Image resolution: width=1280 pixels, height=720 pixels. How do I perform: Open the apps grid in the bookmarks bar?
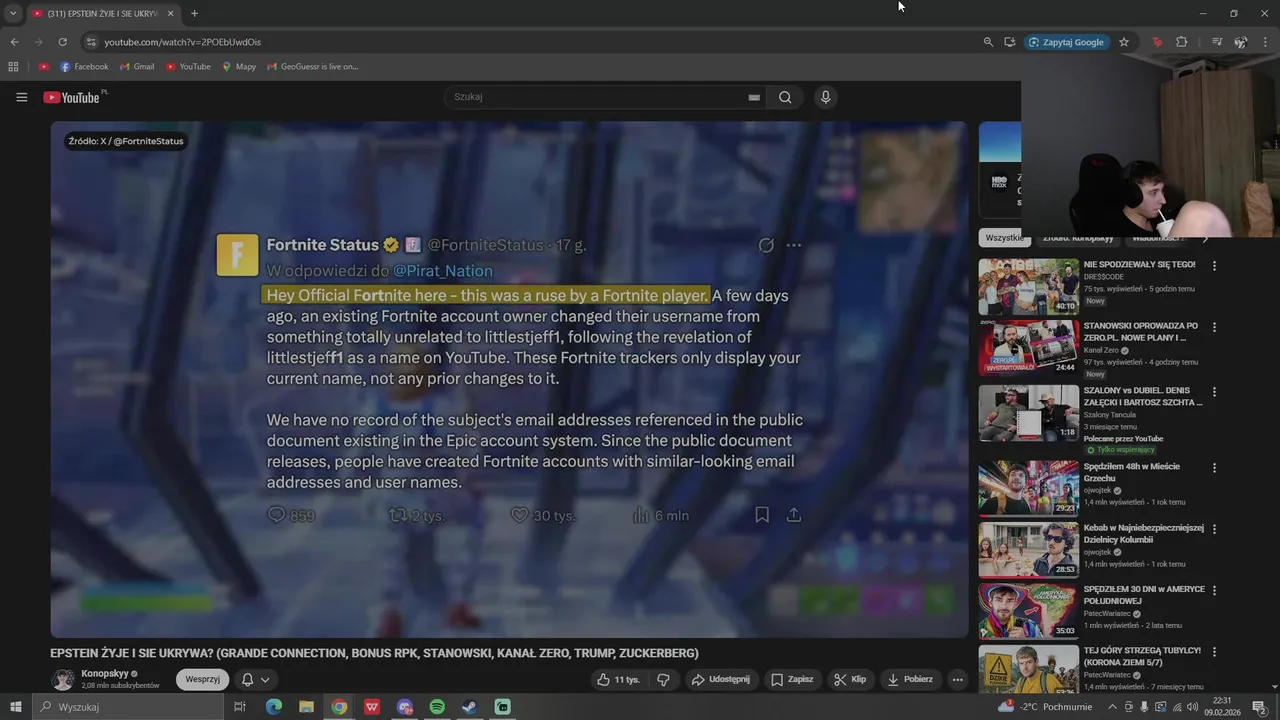click(13, 67)
